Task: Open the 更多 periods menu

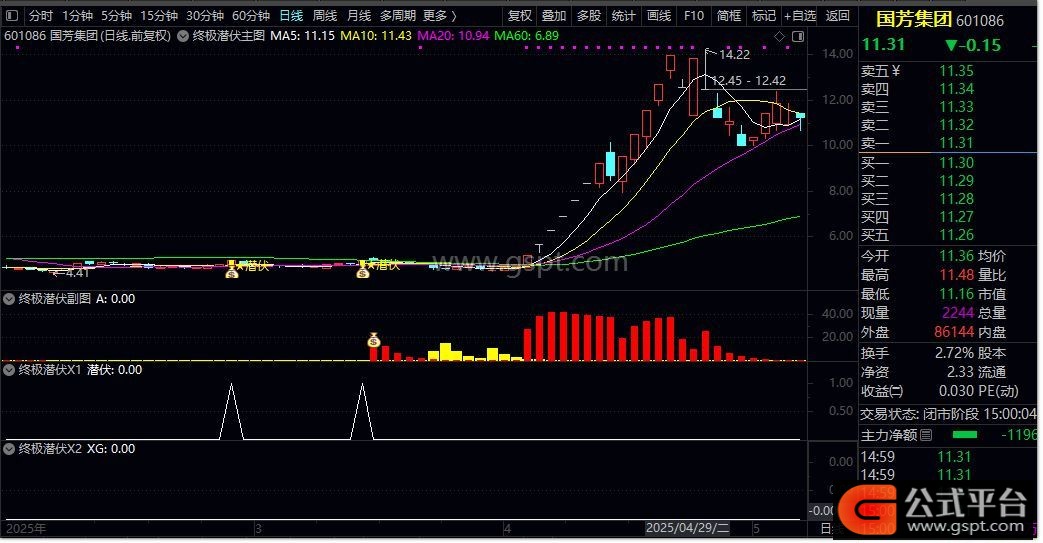Action: pyautogui.click(x=439, y=16)
